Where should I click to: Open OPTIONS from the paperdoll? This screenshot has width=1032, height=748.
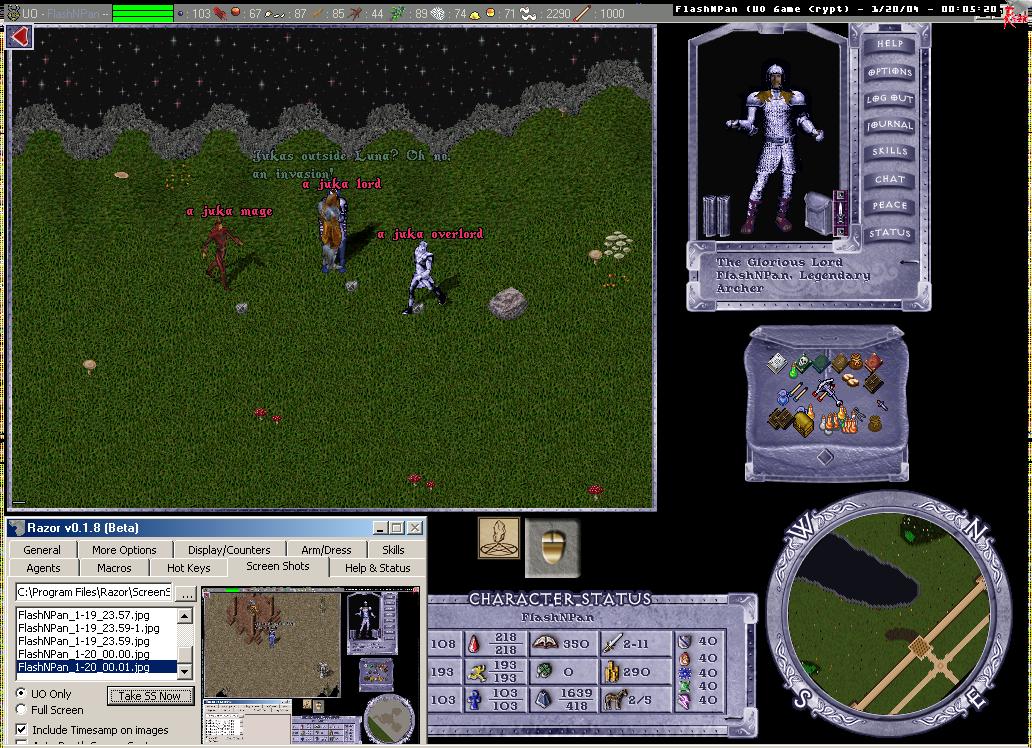pos(889,72)
